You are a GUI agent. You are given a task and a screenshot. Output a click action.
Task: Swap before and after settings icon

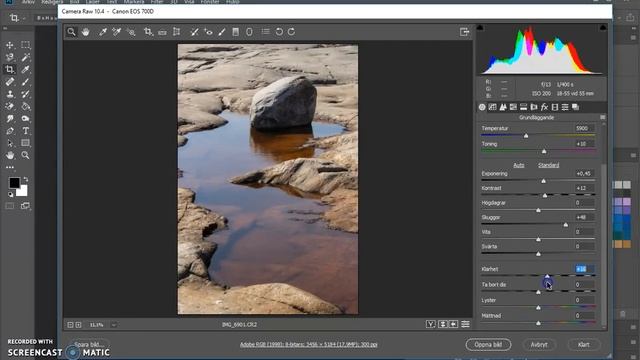442,324
